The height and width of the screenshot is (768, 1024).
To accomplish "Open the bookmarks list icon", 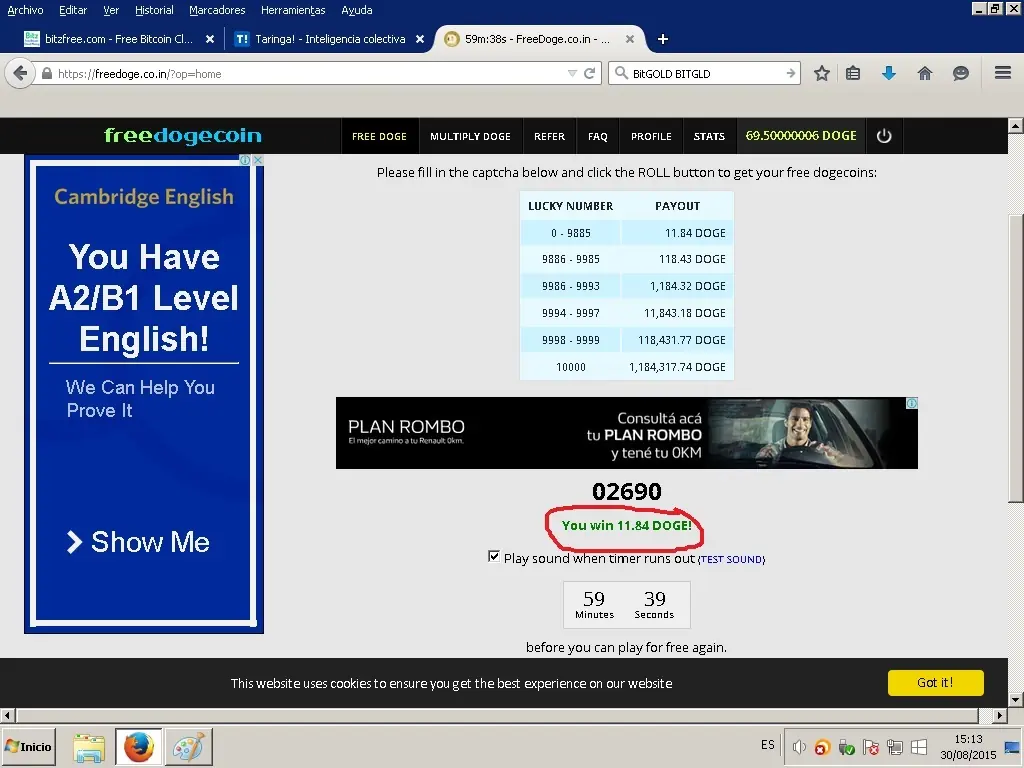I will pos(853,73).
